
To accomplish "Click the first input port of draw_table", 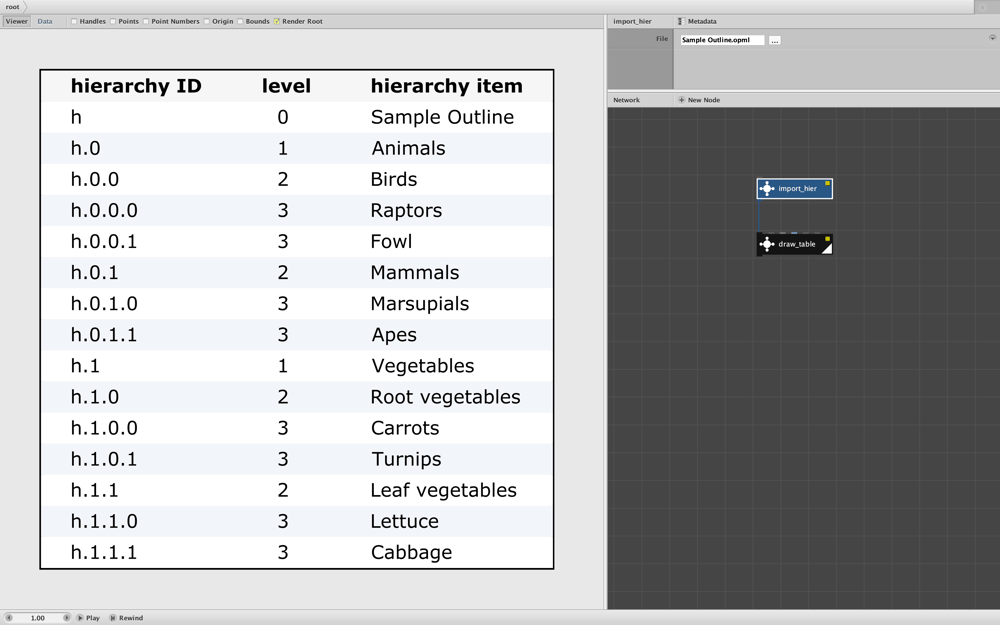I will [x=760, y=234].
